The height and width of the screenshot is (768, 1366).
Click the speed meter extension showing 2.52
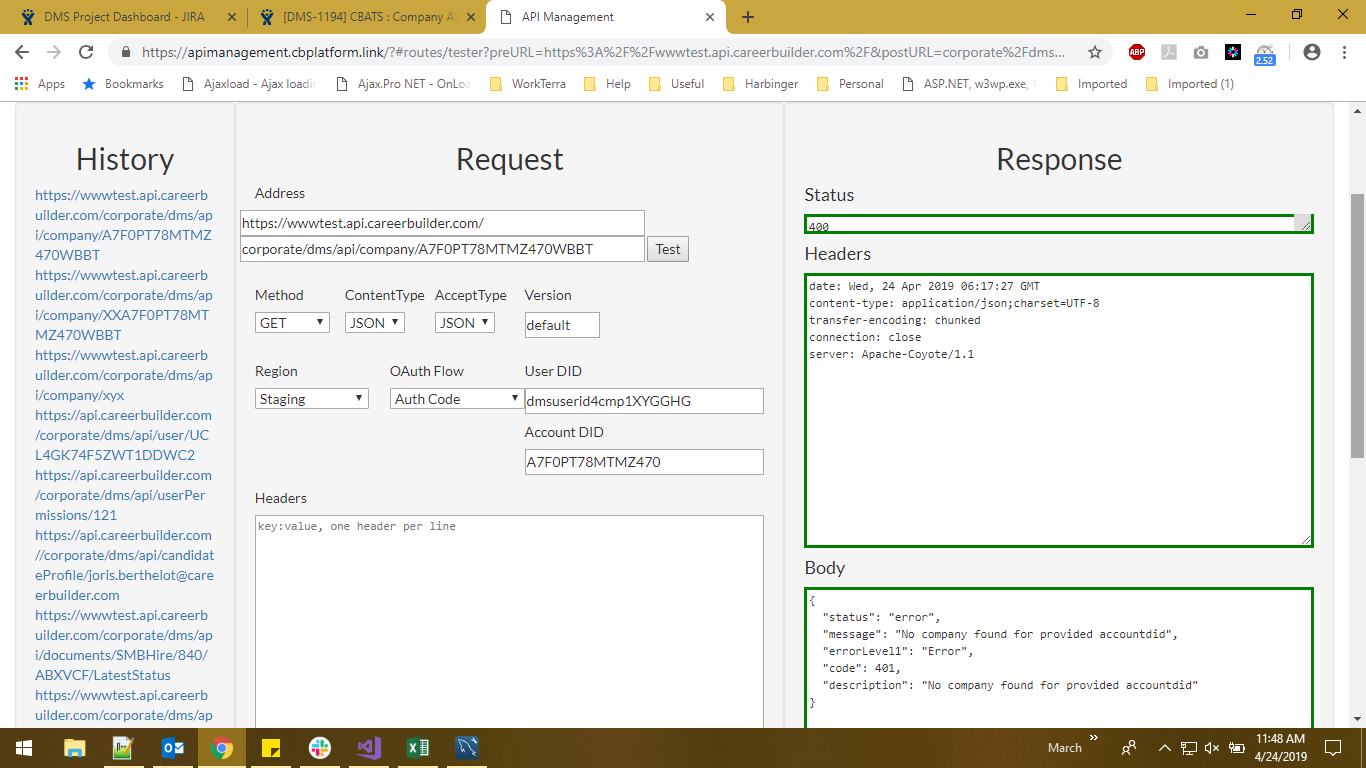(x=1265, y=53)
